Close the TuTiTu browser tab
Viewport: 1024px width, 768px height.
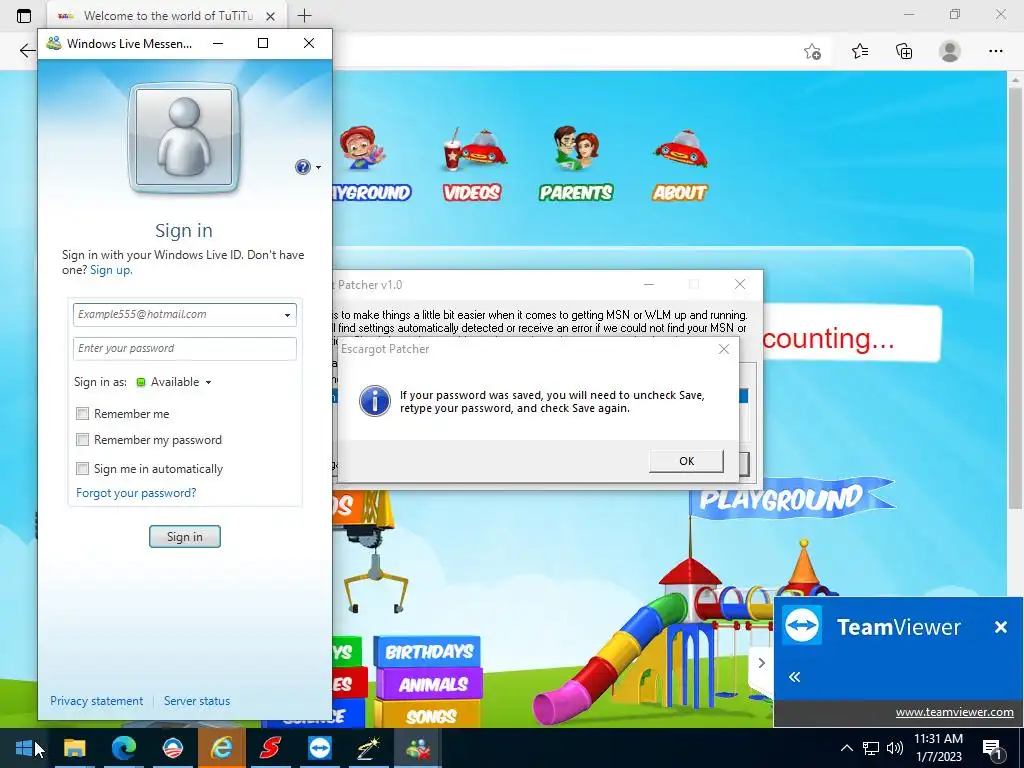[x=270, y=16]
